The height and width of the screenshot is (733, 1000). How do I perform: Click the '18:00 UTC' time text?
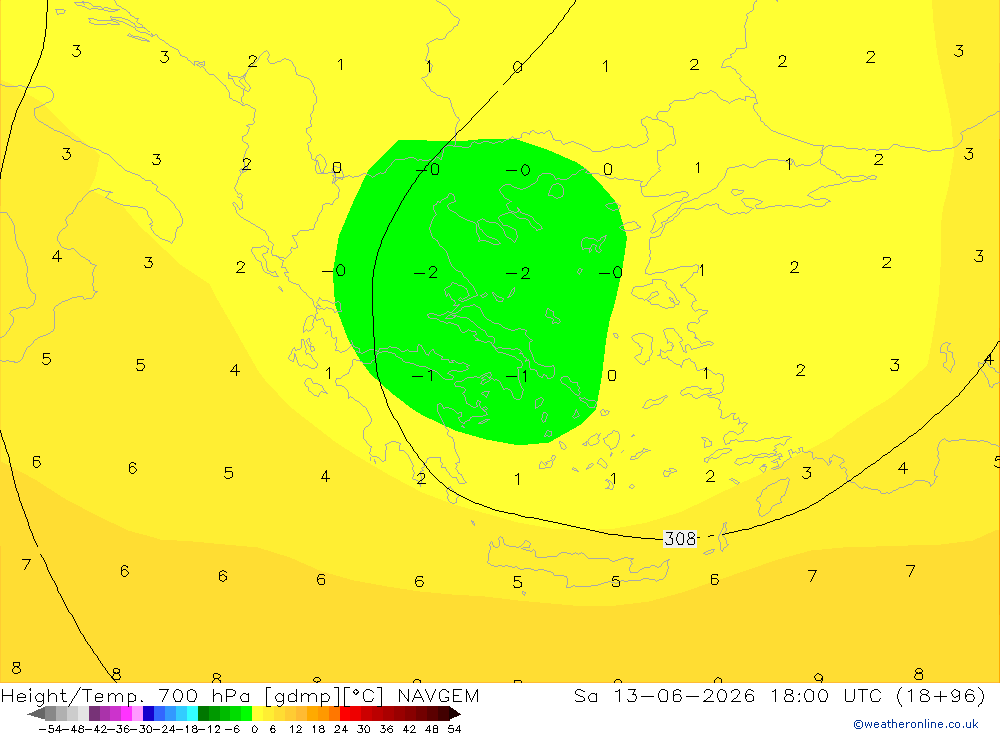point(826,695)
